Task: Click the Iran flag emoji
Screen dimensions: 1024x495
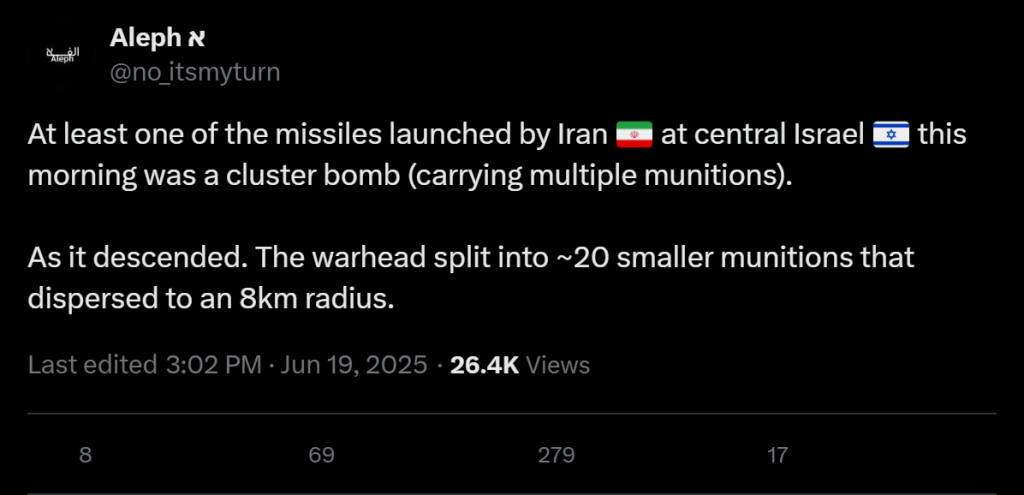Action: pyautogui.click(x=634, y=134)
